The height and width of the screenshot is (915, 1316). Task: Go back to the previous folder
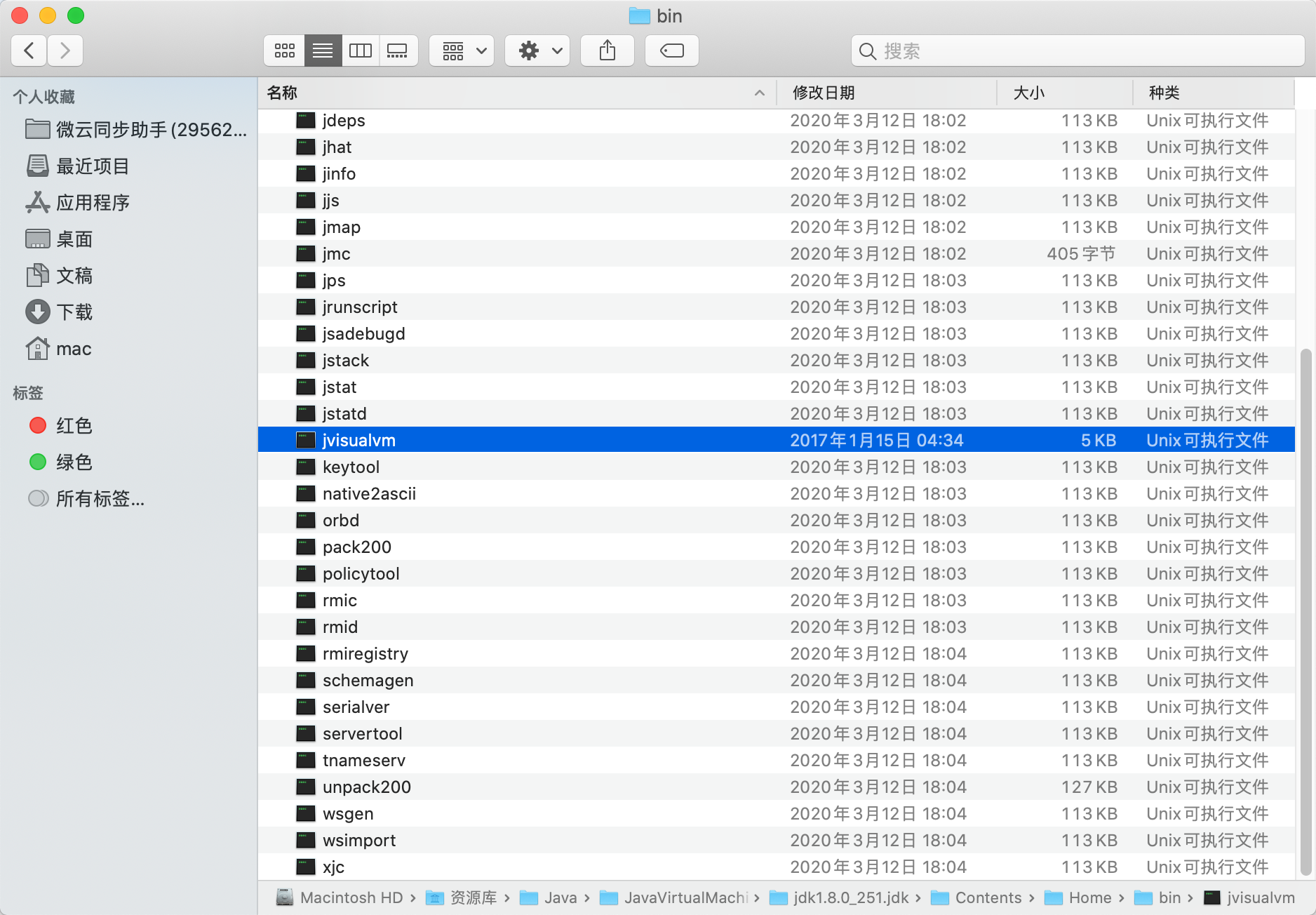(x=29, y=51)
